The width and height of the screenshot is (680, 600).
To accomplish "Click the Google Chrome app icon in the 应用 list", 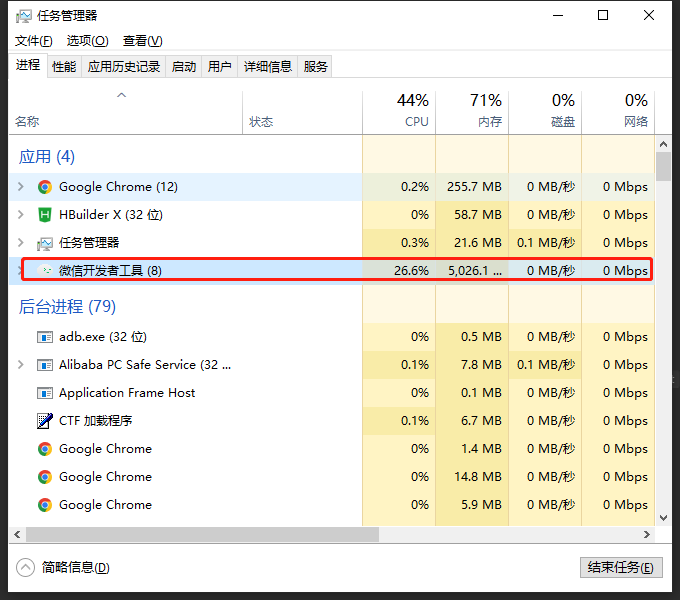I will 45,187.
